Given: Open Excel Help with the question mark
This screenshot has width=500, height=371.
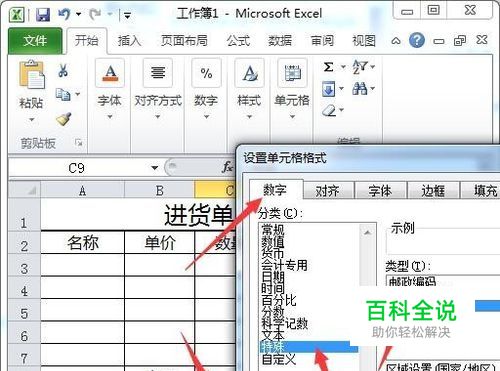Looking at the screenshot, I should point(417,40).
